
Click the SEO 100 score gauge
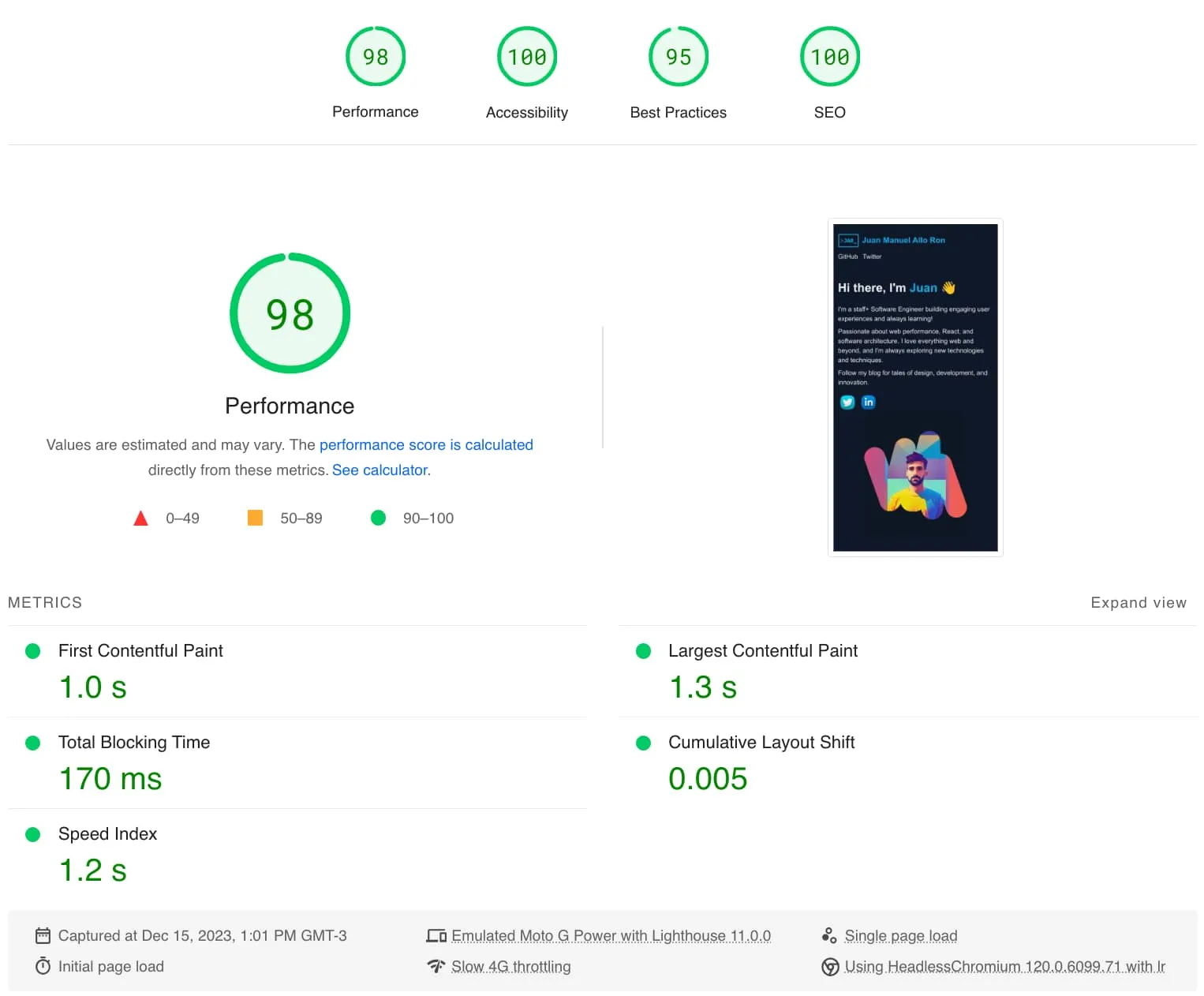pyautogui.click(x=830, y=57)
